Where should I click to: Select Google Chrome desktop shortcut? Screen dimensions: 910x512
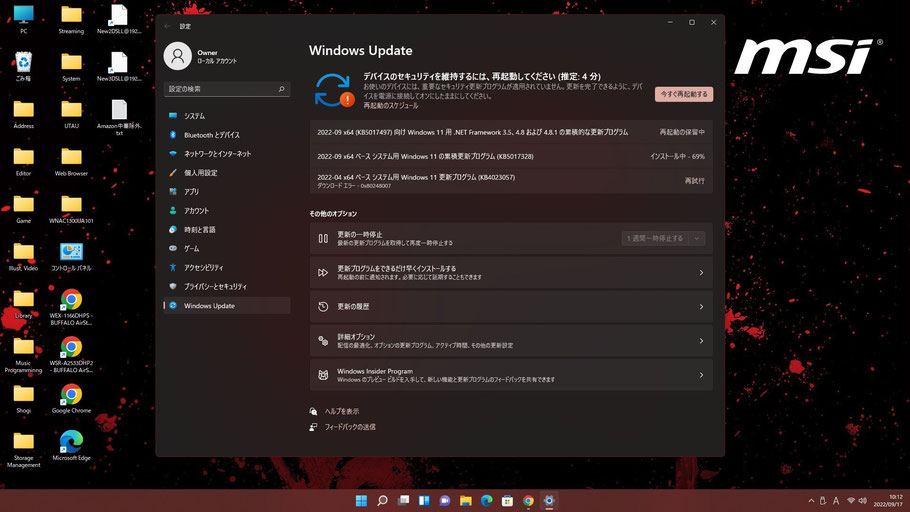(71, 399)
